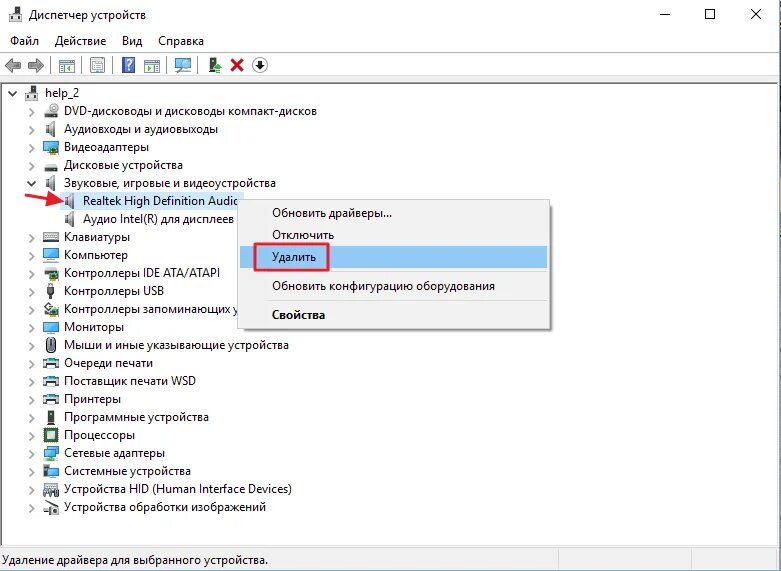
Task: Expand the Очереди печати category
Action: (31, 364)
